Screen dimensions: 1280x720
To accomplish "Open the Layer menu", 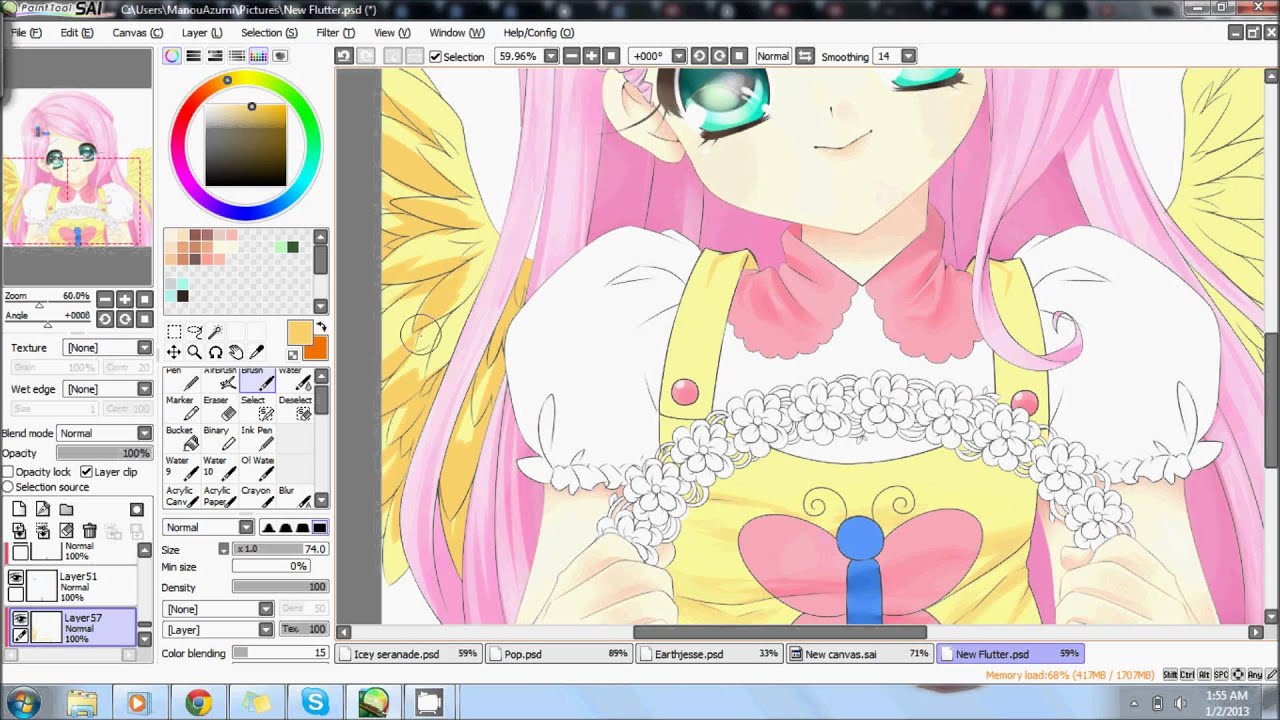I will [202, 32].
